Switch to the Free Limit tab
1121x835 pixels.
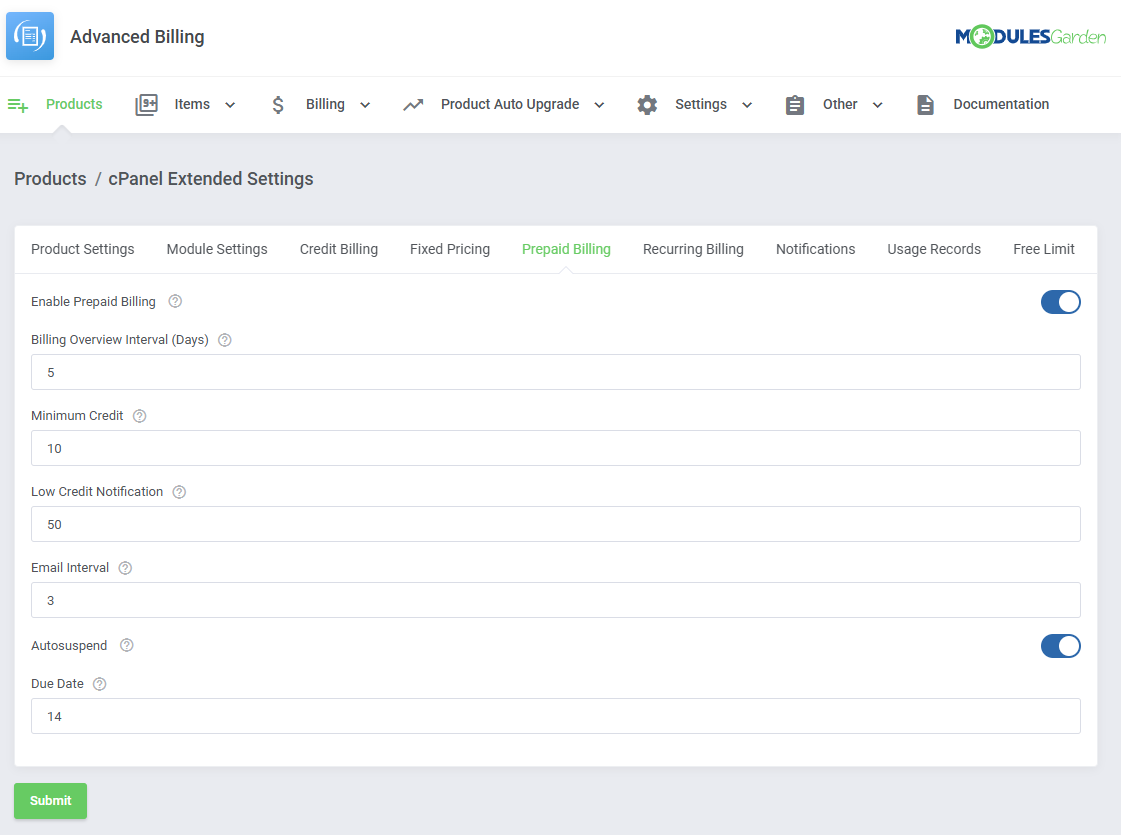click(x=1043, y=249)
